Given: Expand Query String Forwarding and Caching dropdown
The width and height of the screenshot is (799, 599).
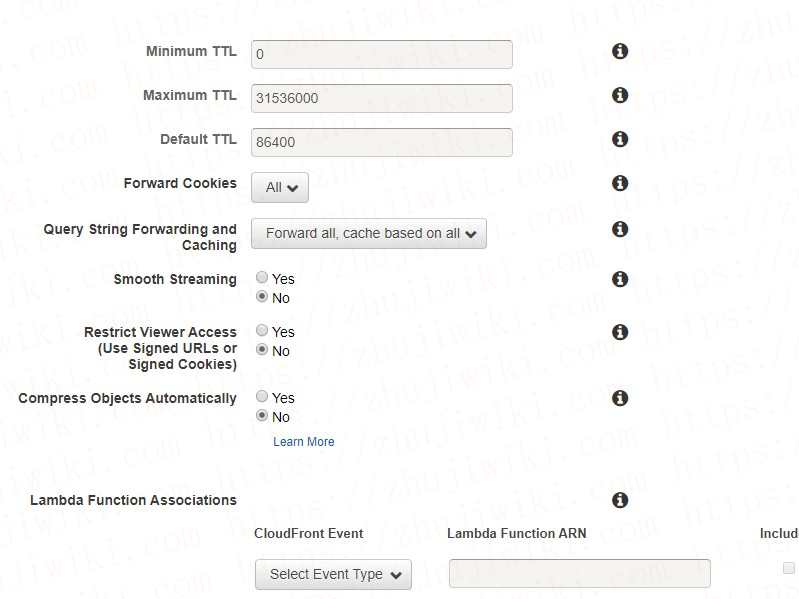Looking at the screenshot, I should 368,233.
